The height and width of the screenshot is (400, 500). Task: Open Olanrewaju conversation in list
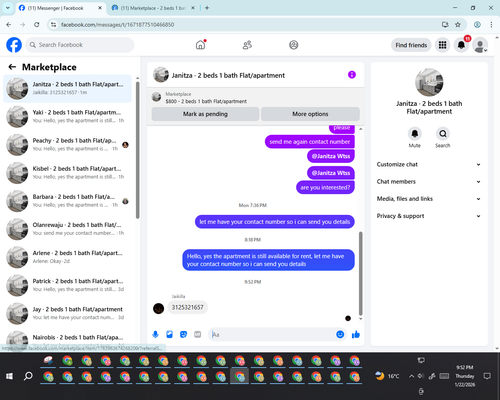coord(67,229)
